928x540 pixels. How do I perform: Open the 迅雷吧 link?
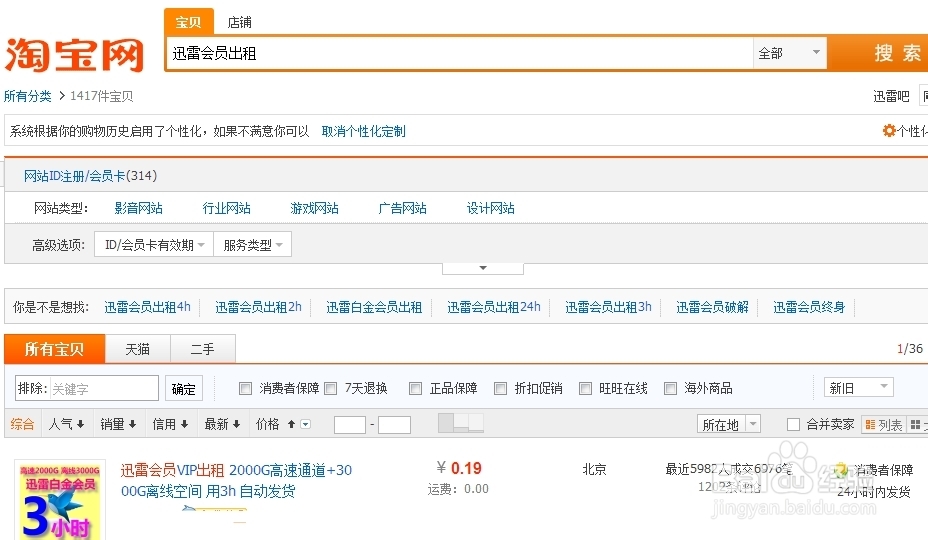click(891, 96)
